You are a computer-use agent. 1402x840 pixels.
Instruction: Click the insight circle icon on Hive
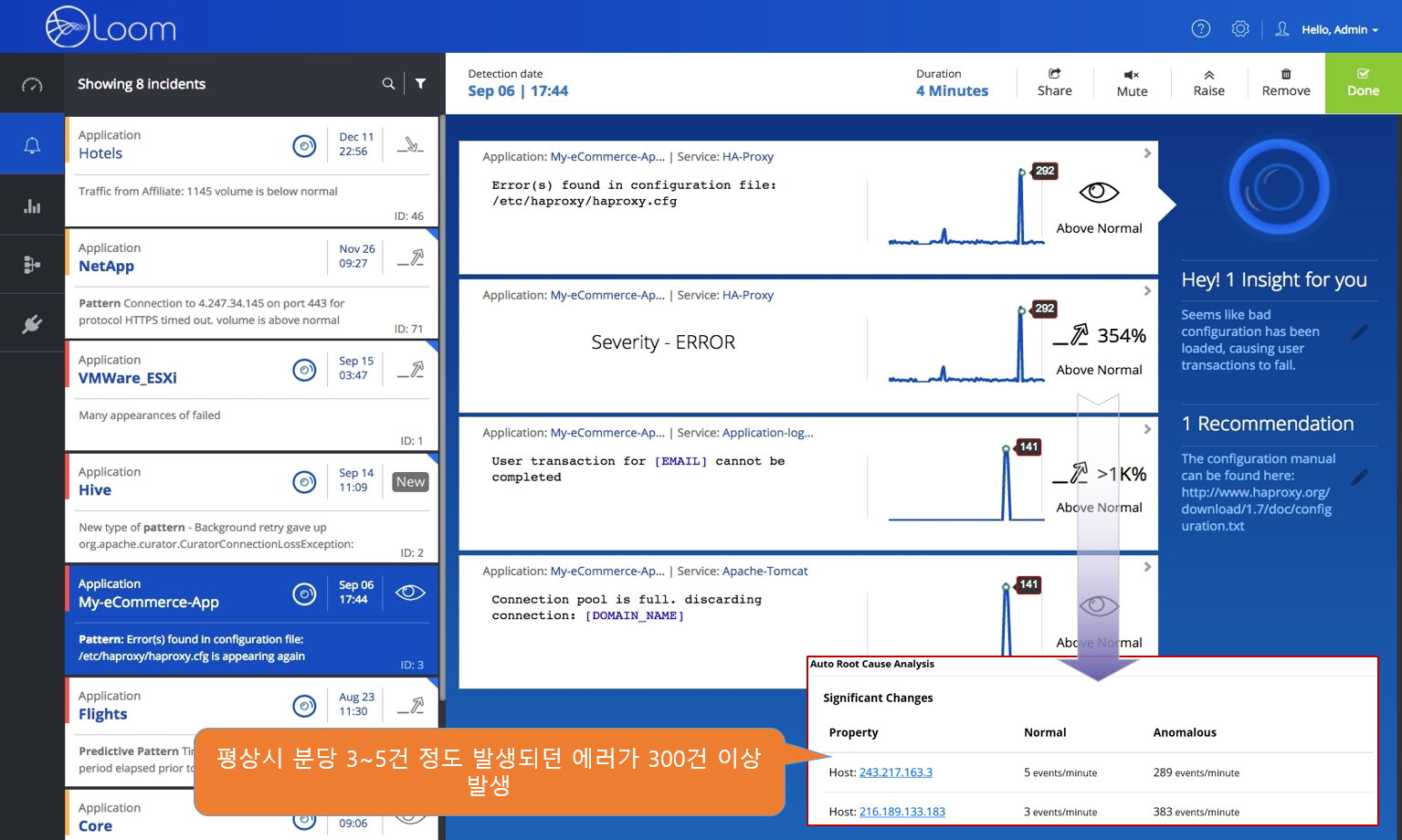[304, 481]
